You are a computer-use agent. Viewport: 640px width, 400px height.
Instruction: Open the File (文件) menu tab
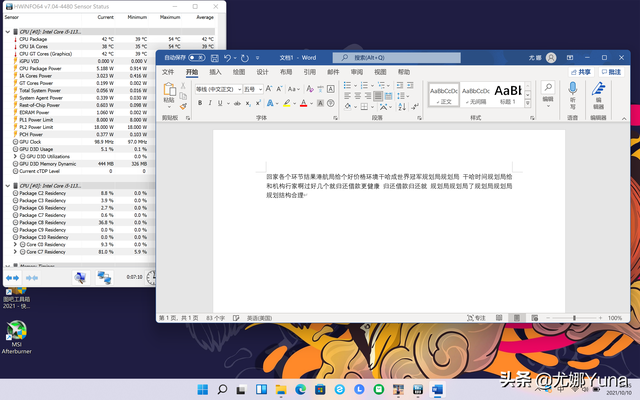[168, 72]
